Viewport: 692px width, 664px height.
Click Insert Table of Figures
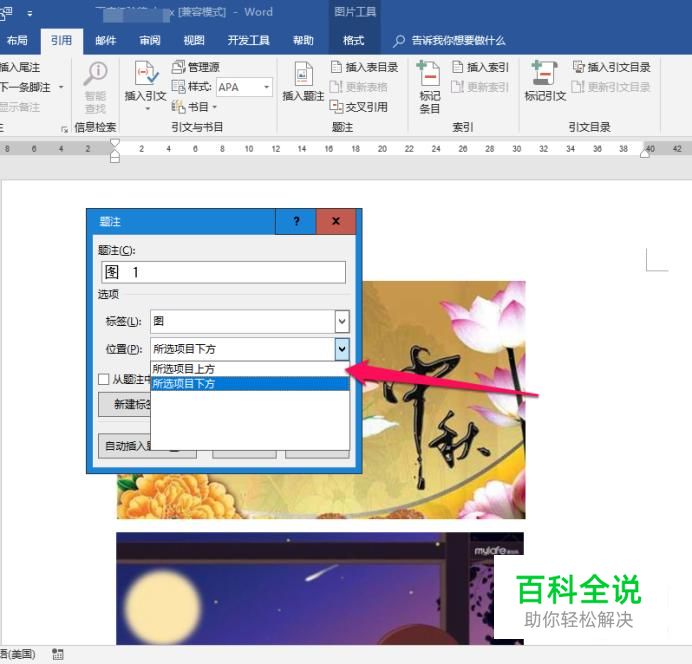click(365, 67)
